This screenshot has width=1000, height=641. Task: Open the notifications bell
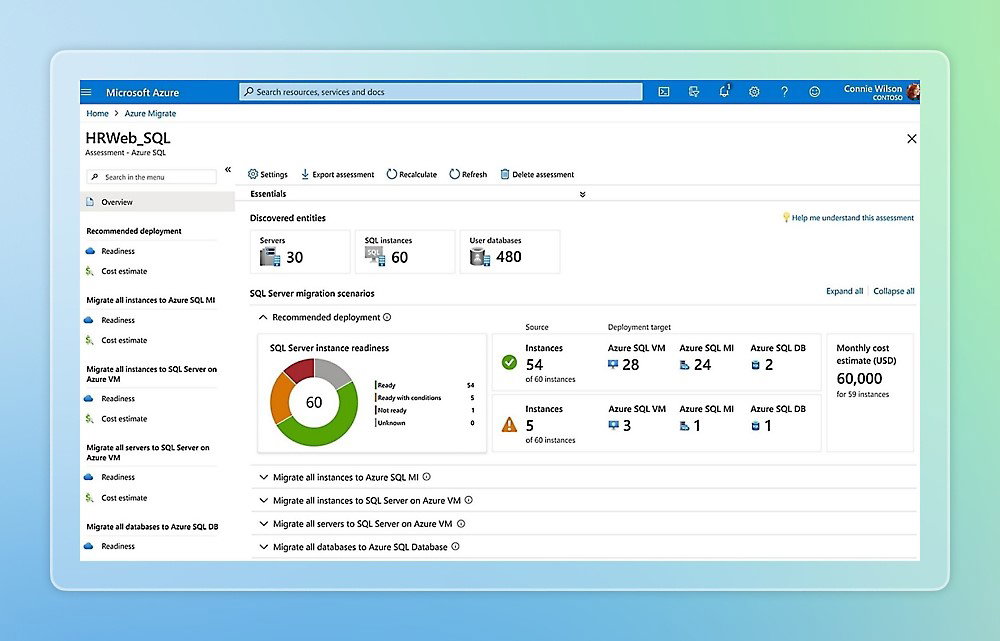click(724, 92)
